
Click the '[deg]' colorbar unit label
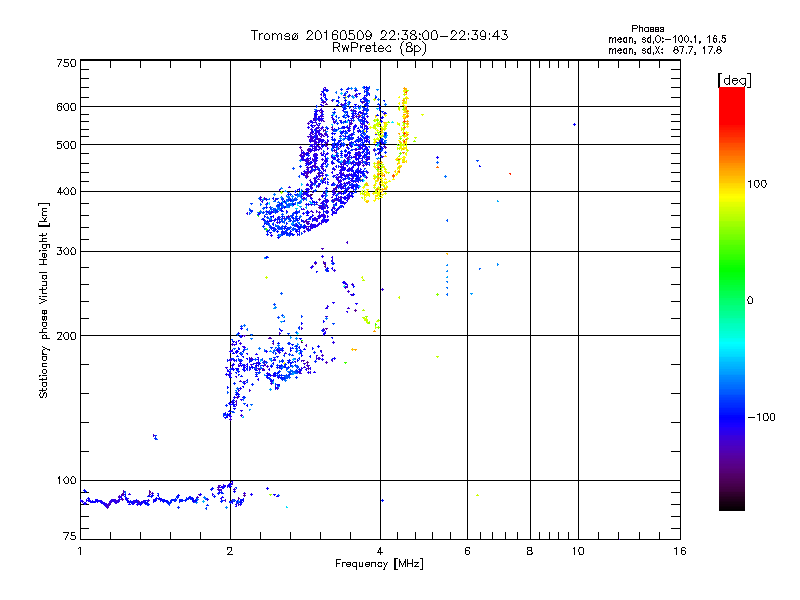pos(734,80)
